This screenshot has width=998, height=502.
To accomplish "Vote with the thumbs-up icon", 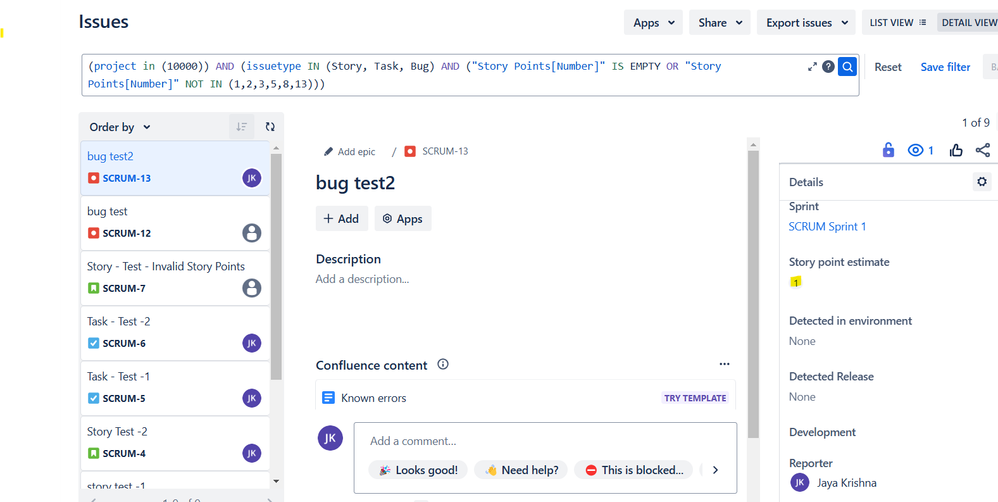I will click(956, 150).
